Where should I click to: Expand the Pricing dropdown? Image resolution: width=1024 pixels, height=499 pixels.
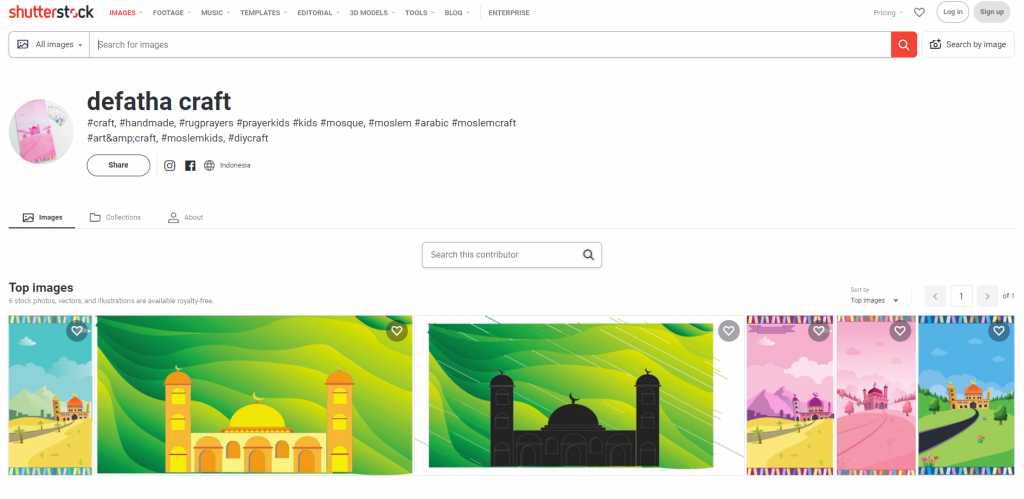coord(888,13)
